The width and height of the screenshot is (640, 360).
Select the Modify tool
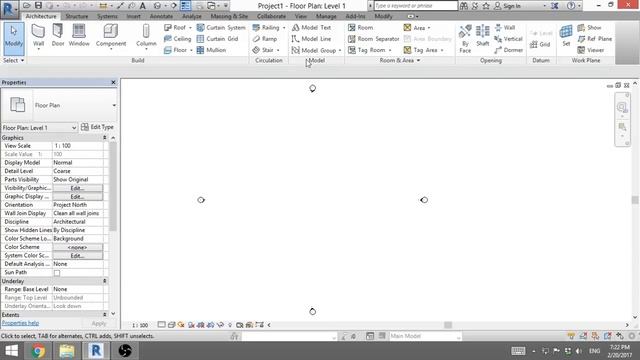point(13,39)
